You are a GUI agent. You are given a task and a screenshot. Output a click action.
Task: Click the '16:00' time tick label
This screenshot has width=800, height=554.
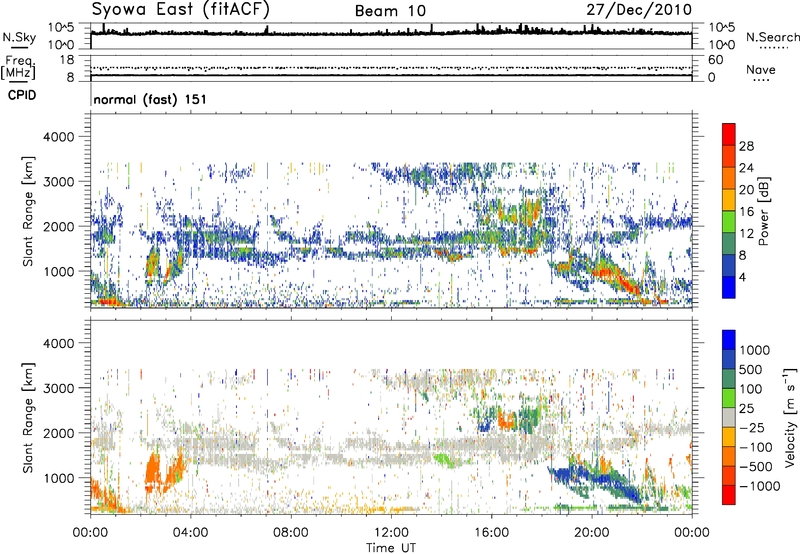tap(491, 533)
